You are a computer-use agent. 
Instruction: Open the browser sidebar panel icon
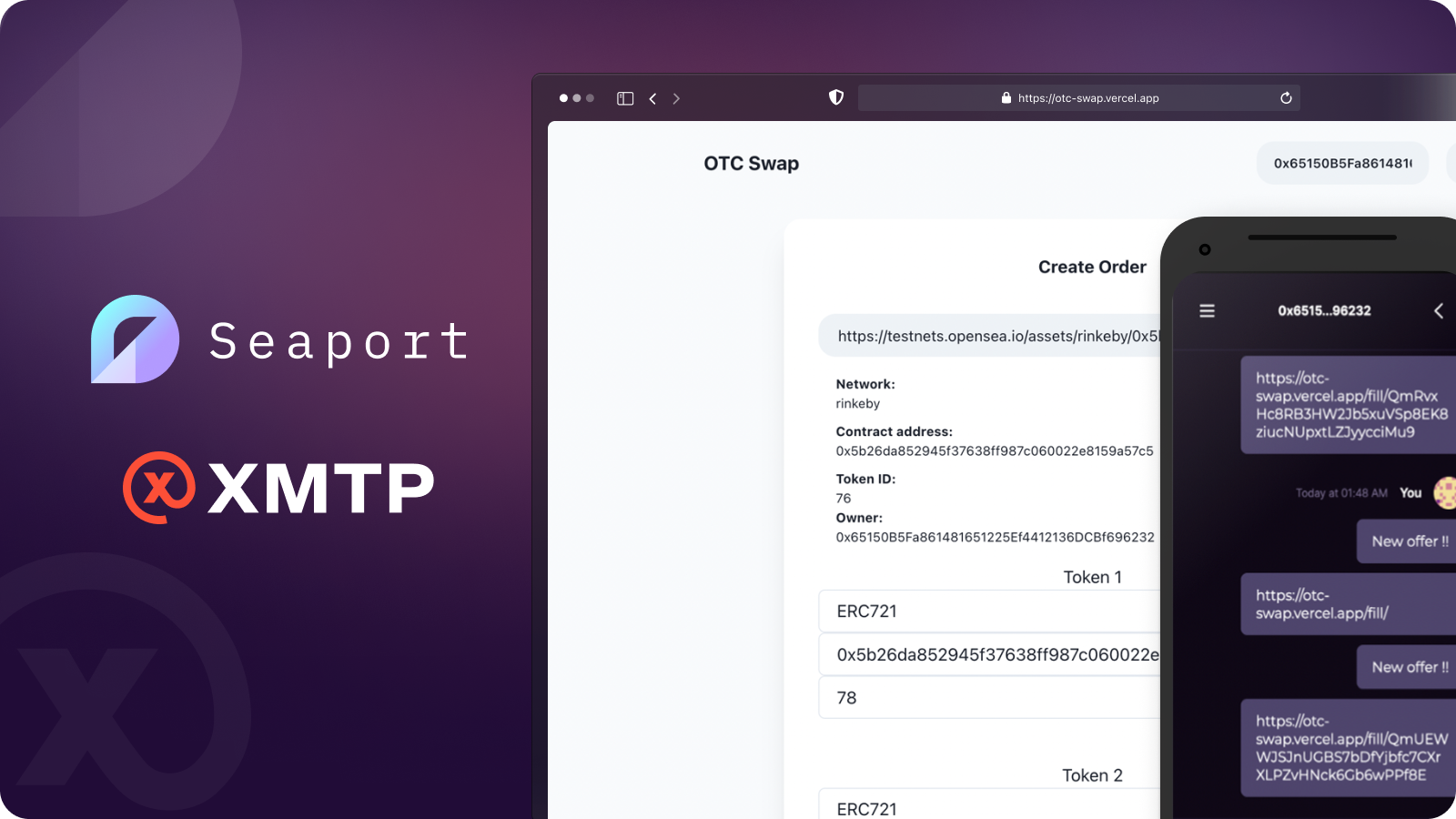coord(624,98)
